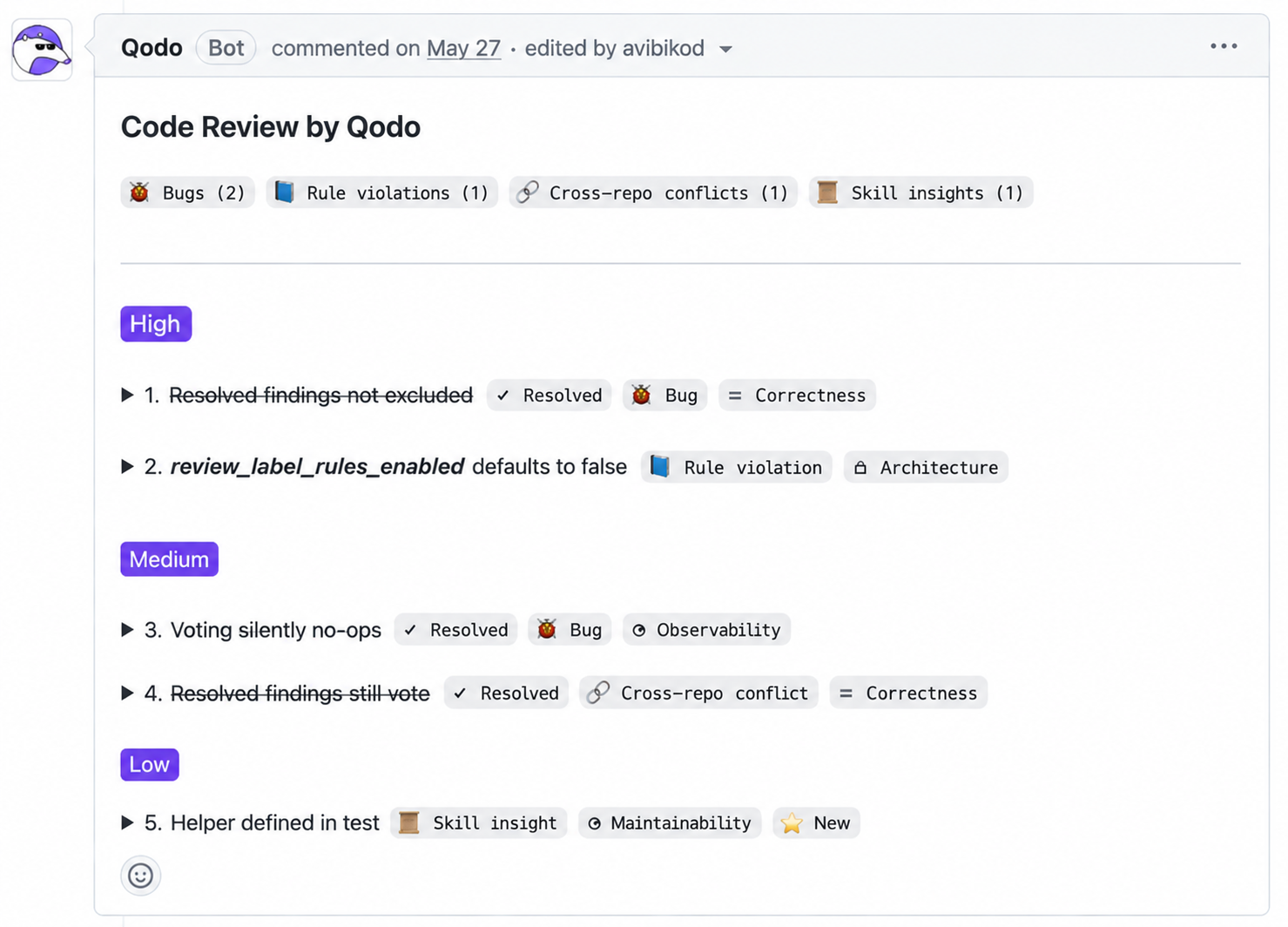1288x927 pixels.
Task: Click the Bot label badge
Action: coord(226,48)
